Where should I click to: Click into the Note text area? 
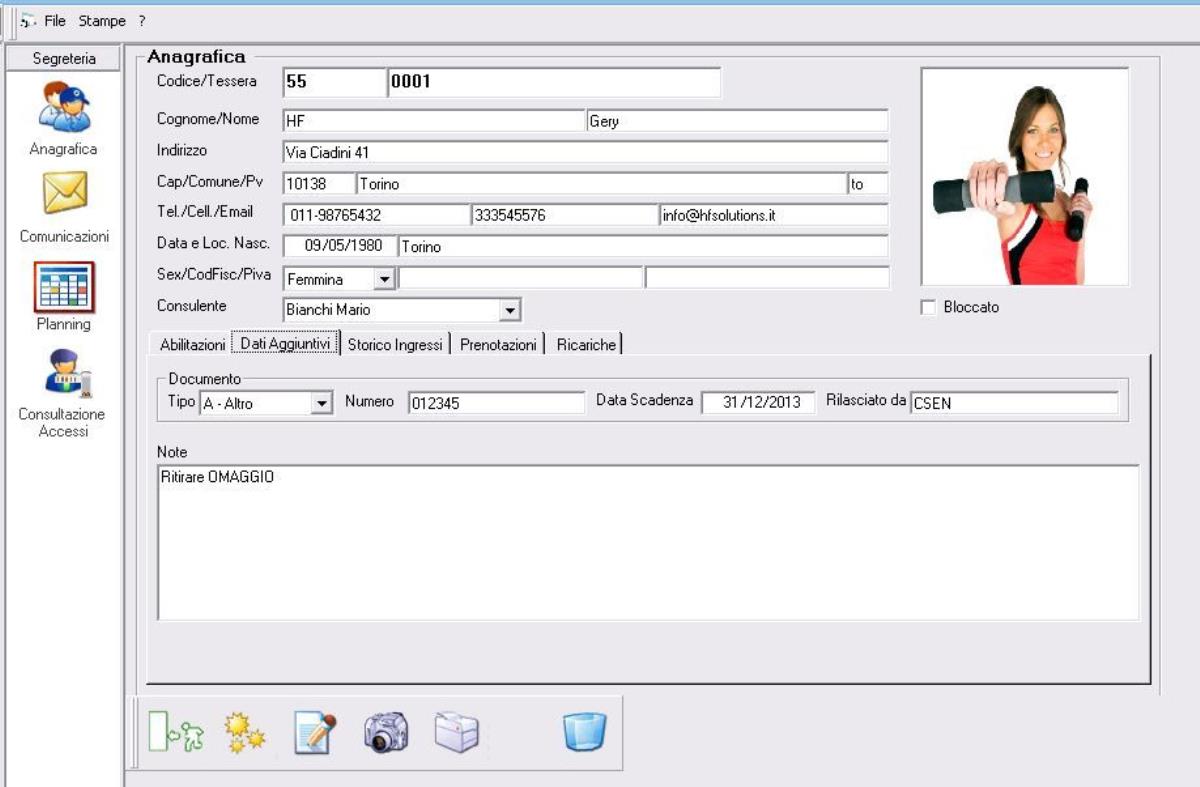(648, 543)
